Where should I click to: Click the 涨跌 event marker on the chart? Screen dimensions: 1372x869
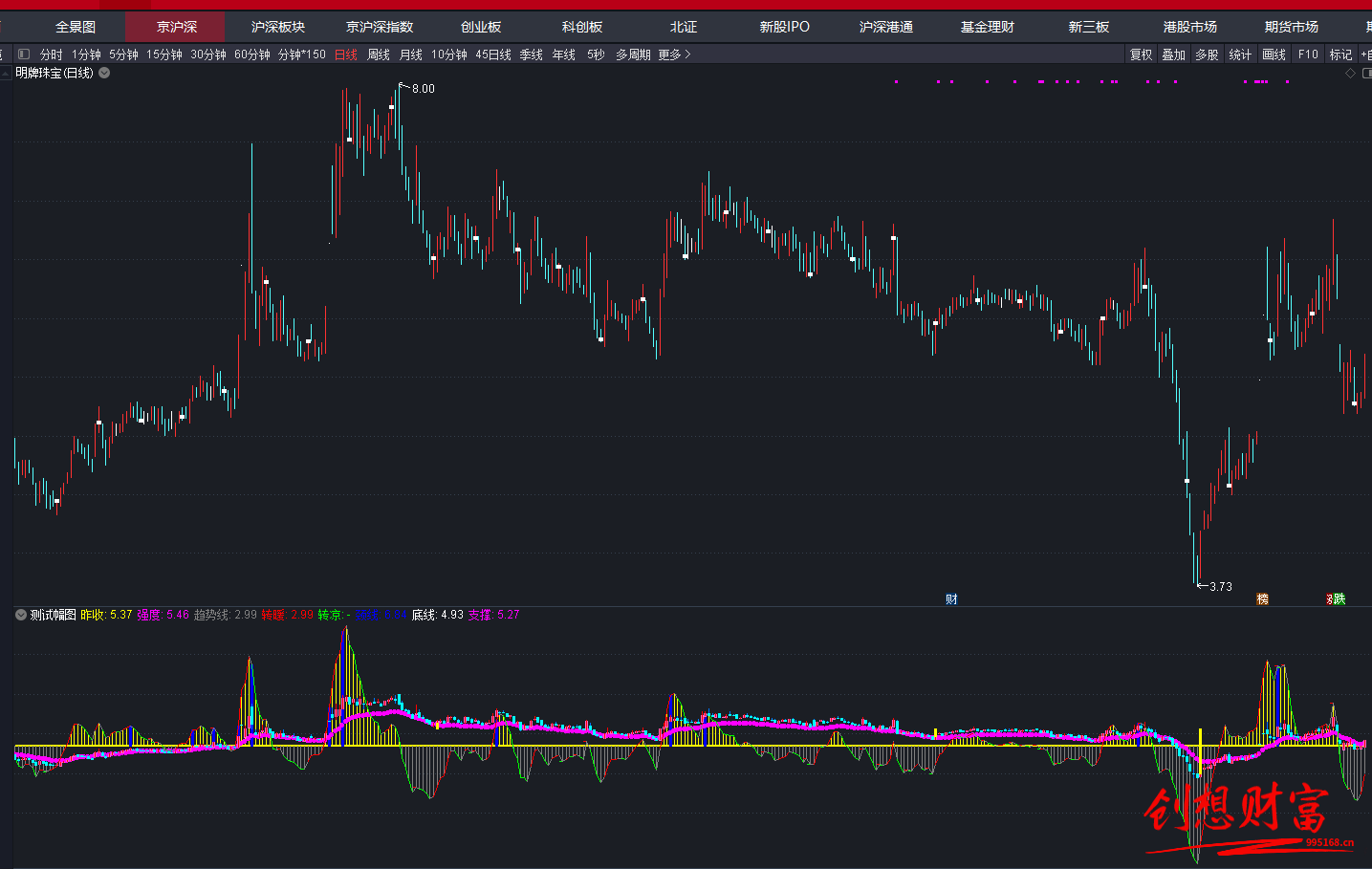1336,599
